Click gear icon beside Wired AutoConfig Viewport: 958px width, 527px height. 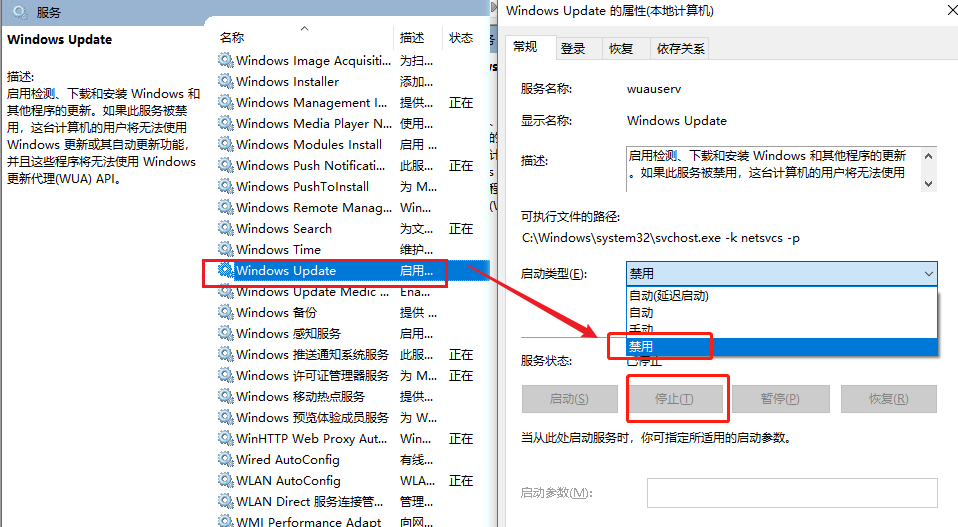pyautogui.click(x=226, y=459)
